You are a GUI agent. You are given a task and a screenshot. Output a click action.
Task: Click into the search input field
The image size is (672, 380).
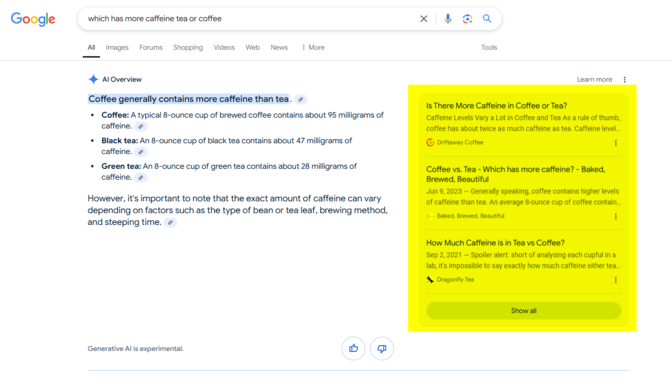pyautogui.click(x=249, y=19)
